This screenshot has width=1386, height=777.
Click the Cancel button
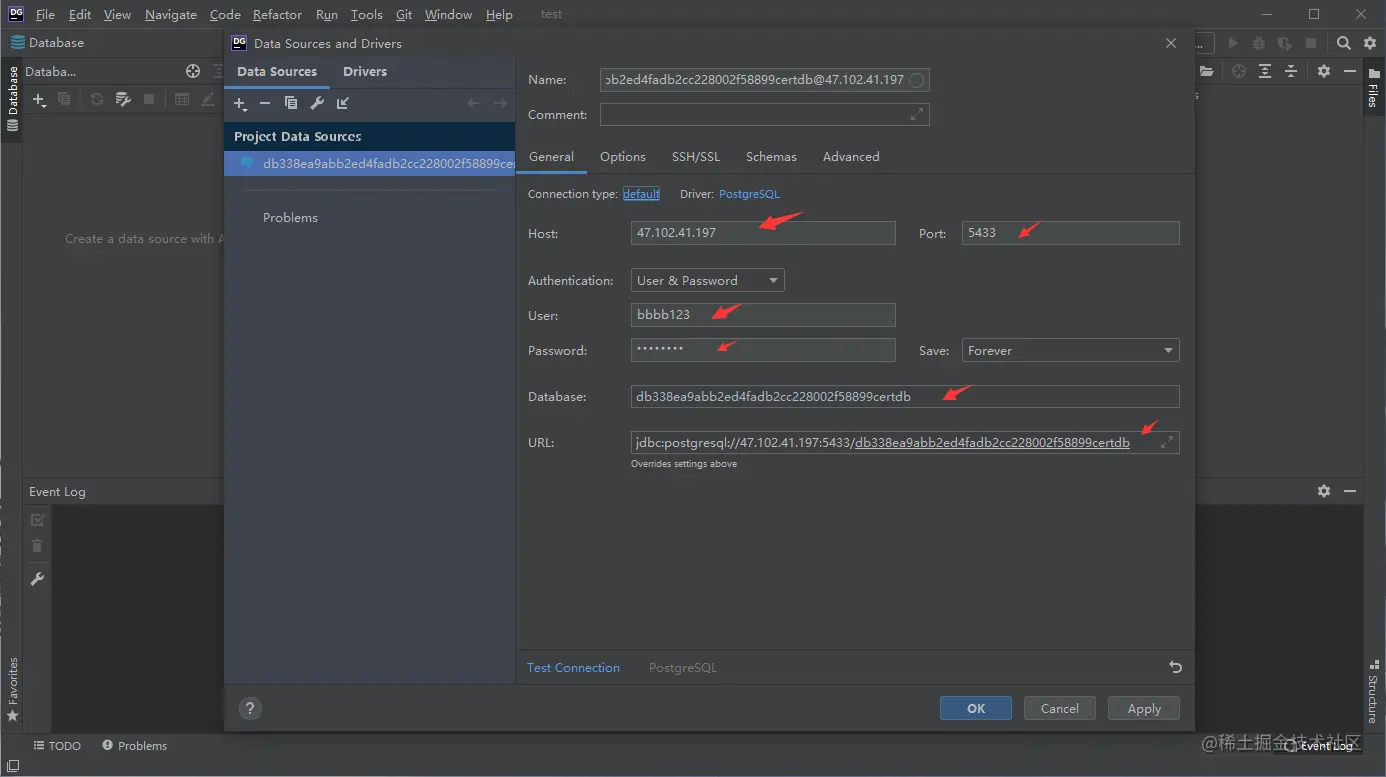click(x=1060, y=708)
